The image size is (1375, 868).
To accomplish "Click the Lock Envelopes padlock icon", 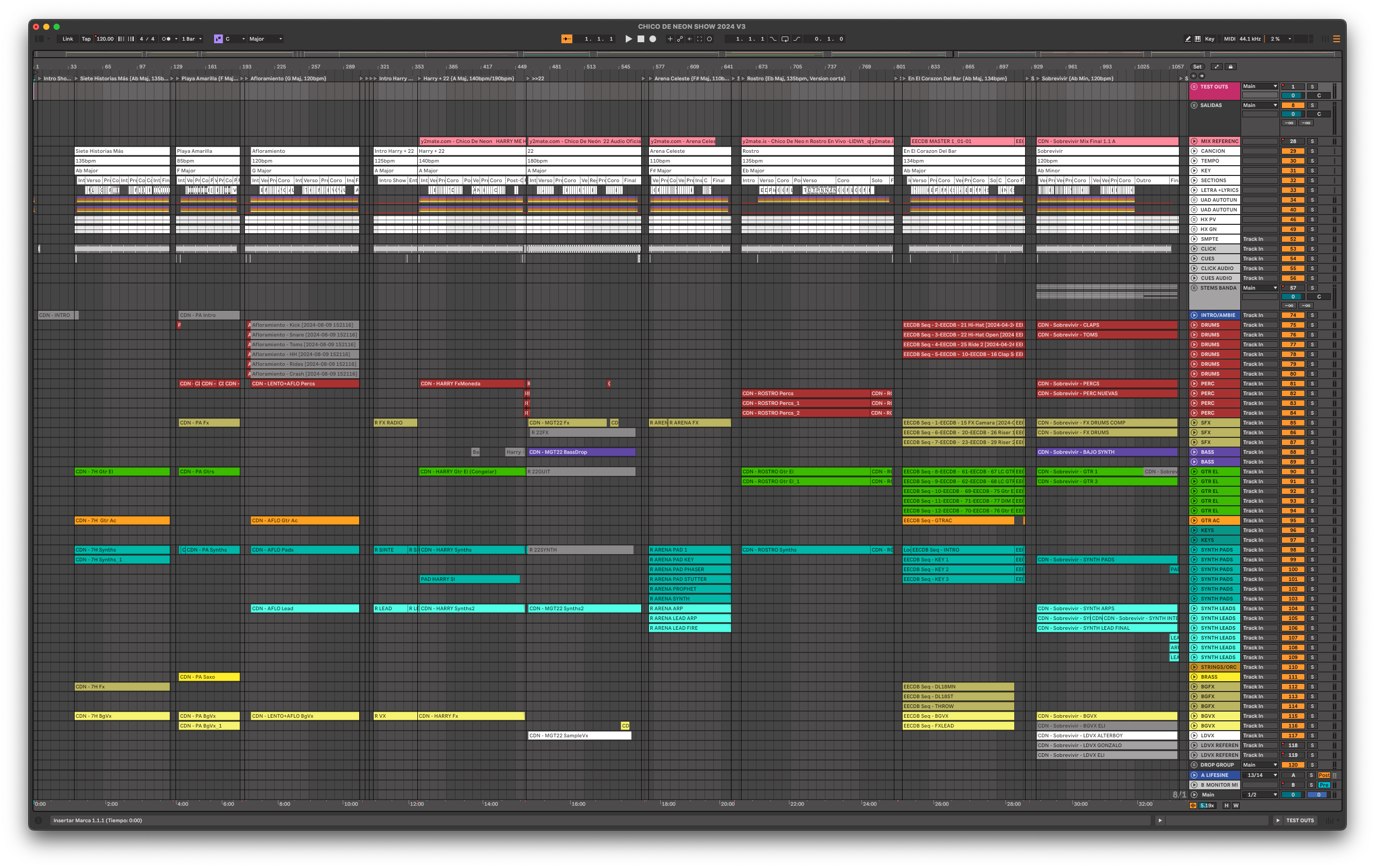I will [1230, 67].
